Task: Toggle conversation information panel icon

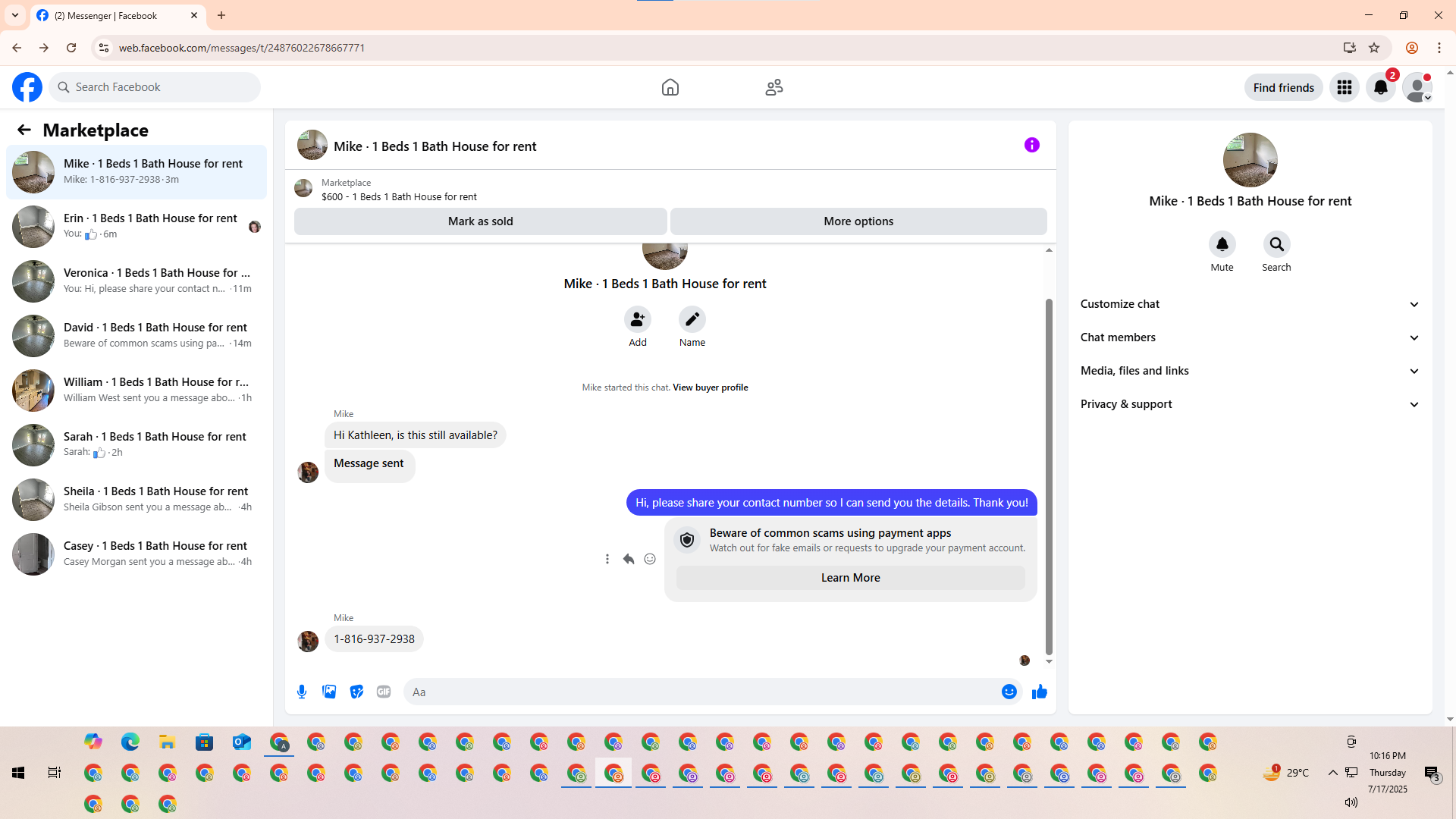Action: pos(1032,145)
